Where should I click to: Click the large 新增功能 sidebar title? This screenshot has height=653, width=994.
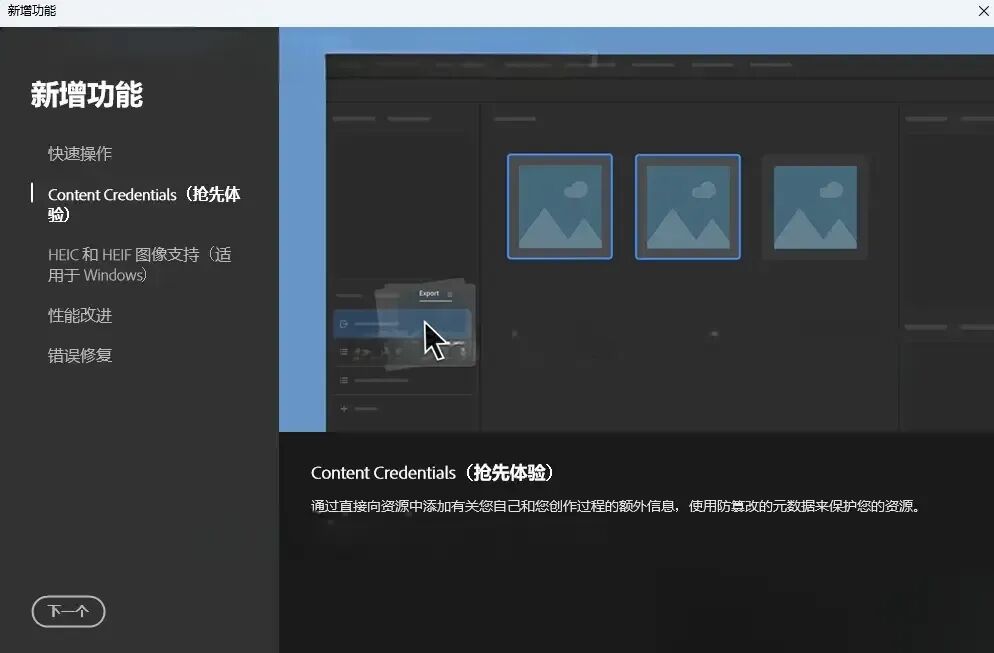pyautogui.click(x=87, y=94)
